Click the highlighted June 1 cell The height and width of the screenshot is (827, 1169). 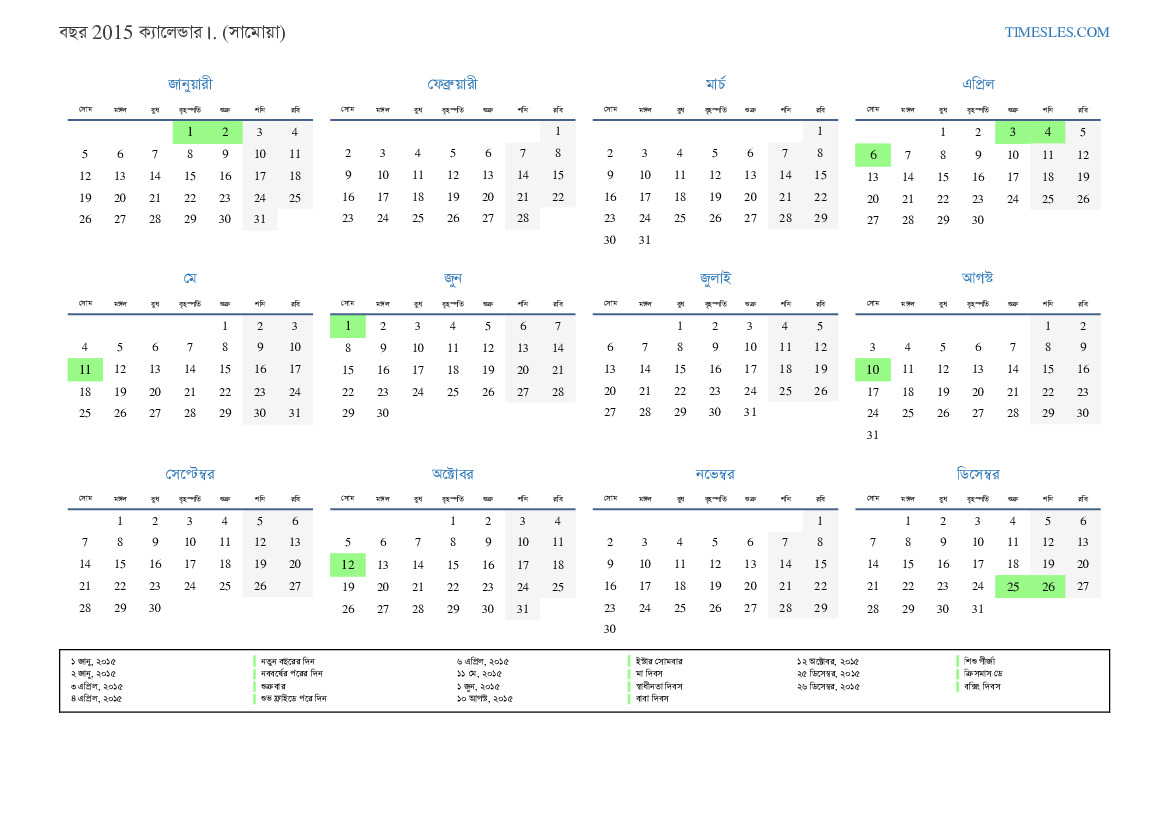coord(347,326)
